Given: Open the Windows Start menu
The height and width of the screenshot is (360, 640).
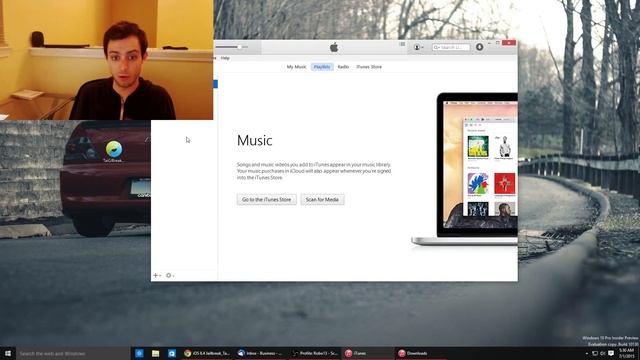Looking at the screenshot, I should [8, 353].
